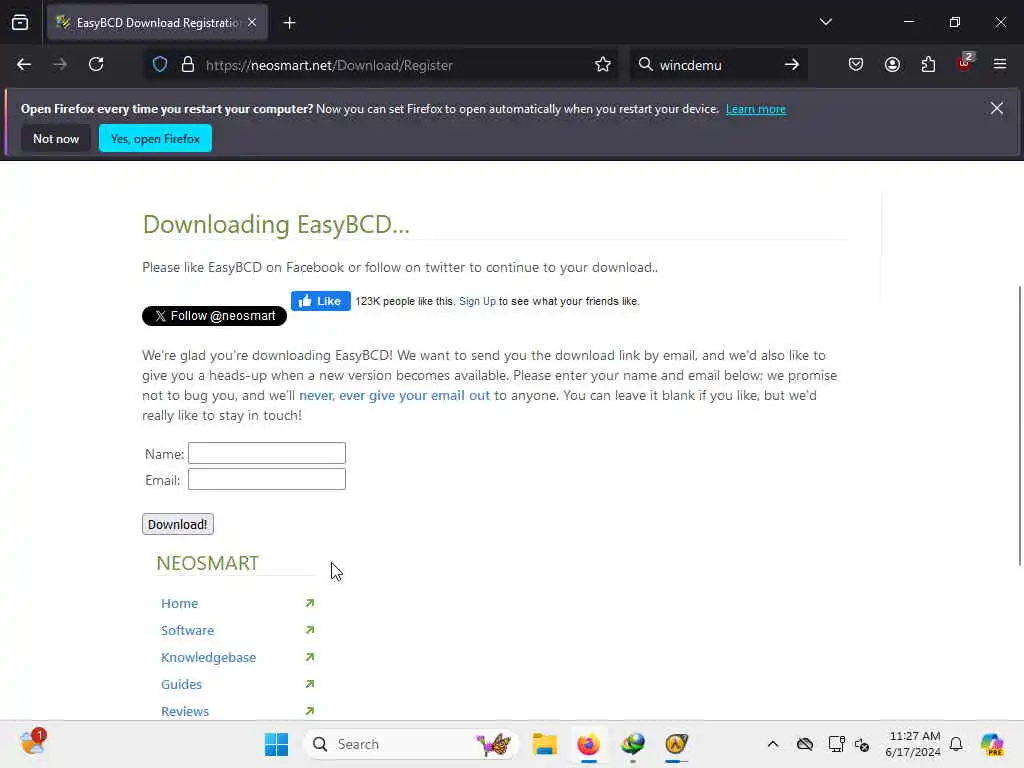This screenshot has width=1024, height=768.
Task: Go back to the previous page
Action: point(24,65)
